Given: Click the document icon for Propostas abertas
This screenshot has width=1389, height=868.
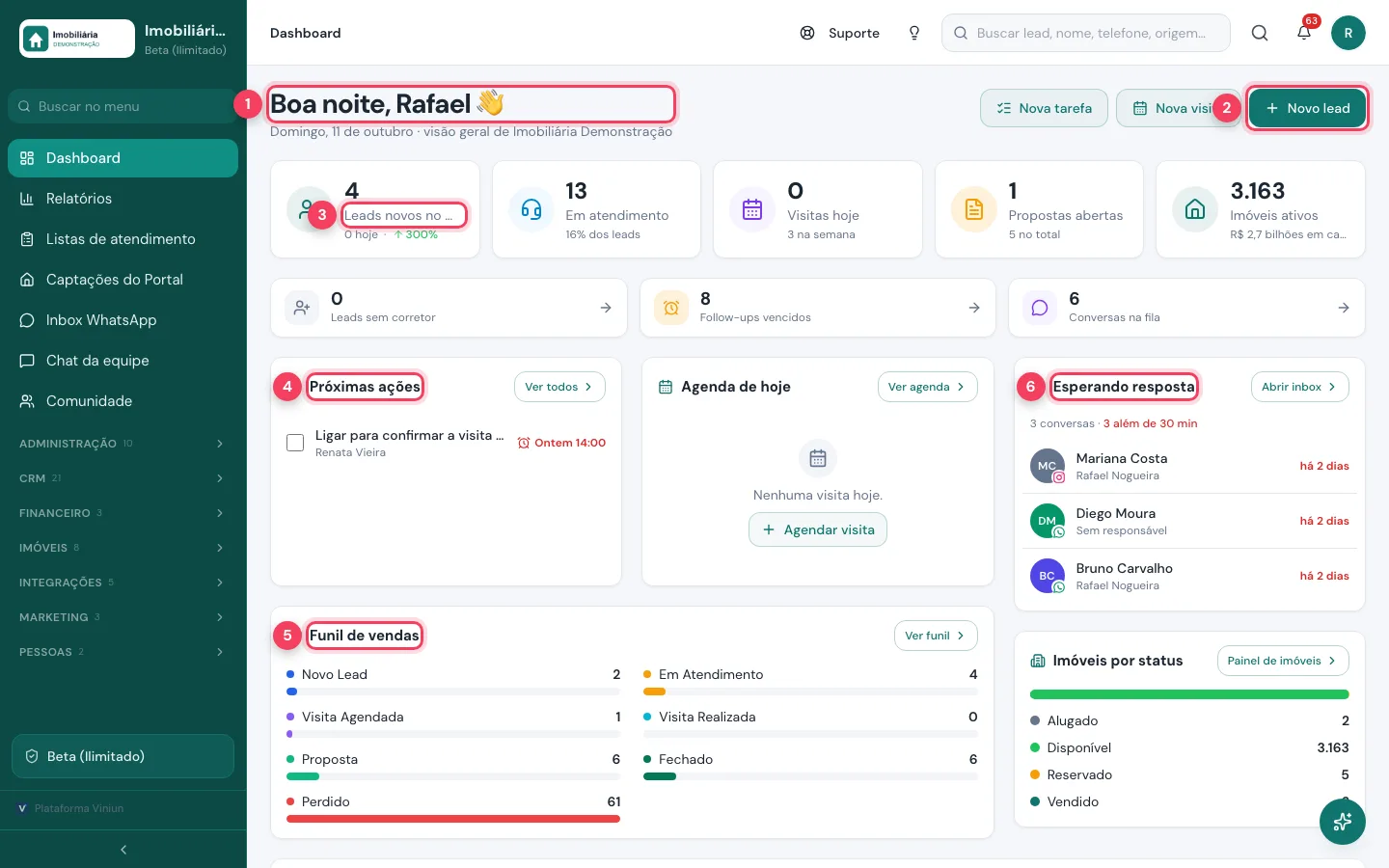Looking at the screenshot, I should pos(974,209).
